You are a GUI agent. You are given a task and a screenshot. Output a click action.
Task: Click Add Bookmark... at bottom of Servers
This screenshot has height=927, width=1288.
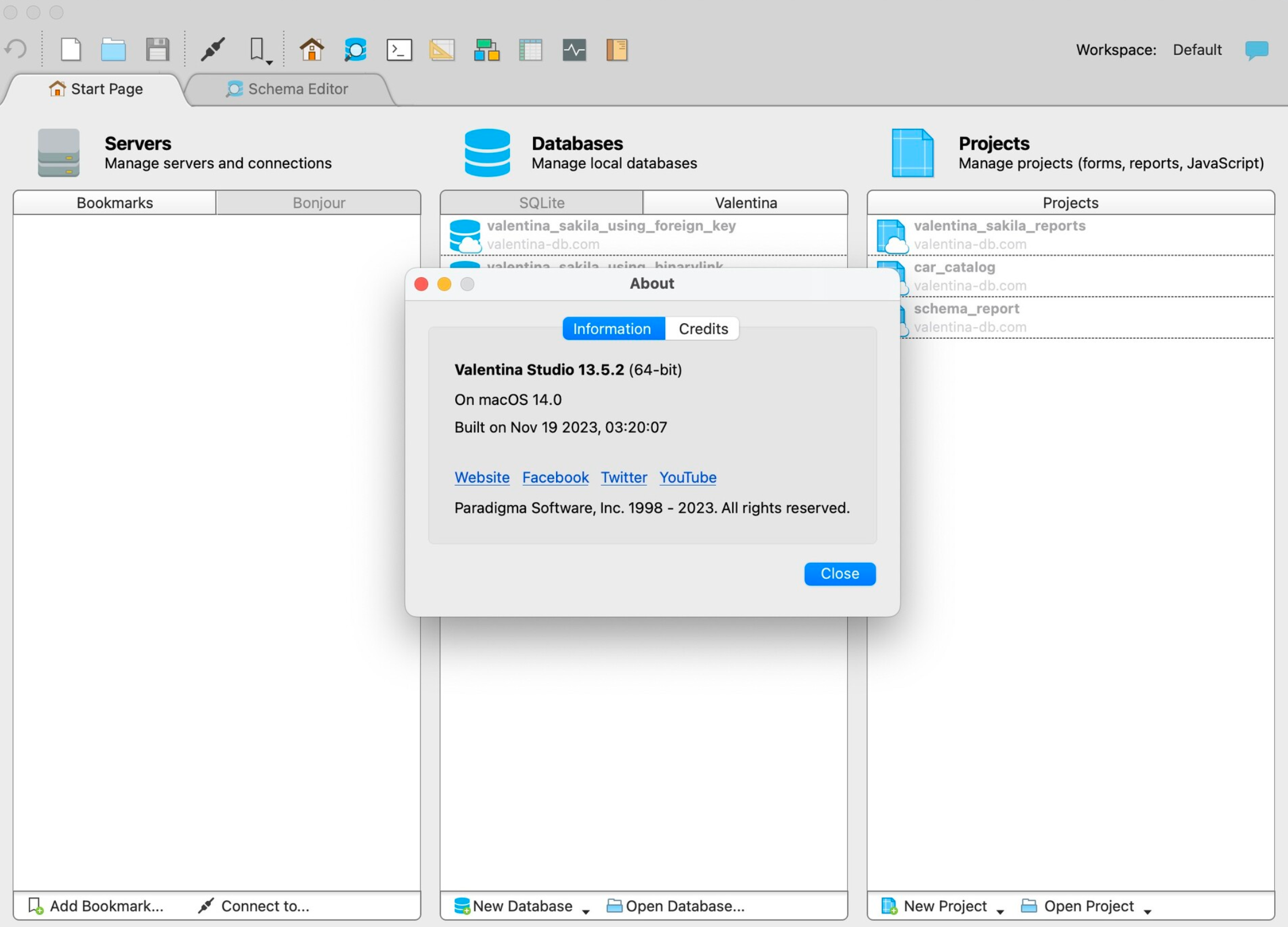96,906
